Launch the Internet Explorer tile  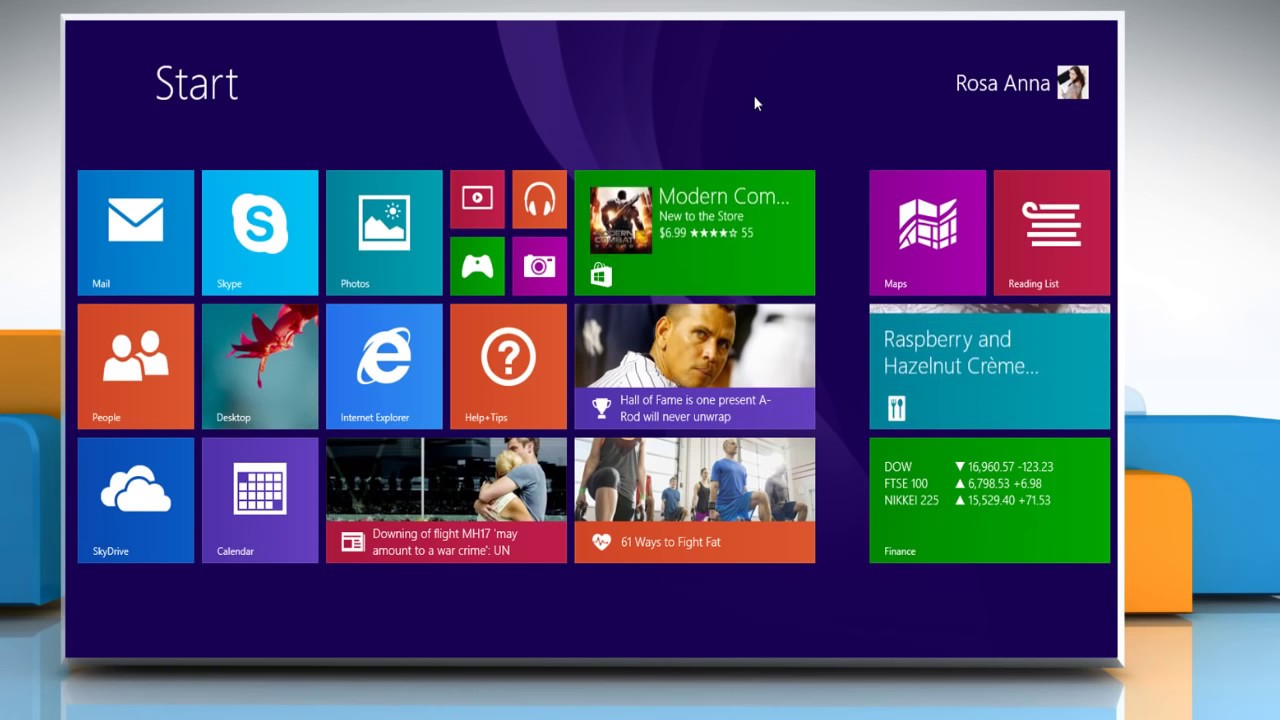pyautogui.click(x=384, y=367)
